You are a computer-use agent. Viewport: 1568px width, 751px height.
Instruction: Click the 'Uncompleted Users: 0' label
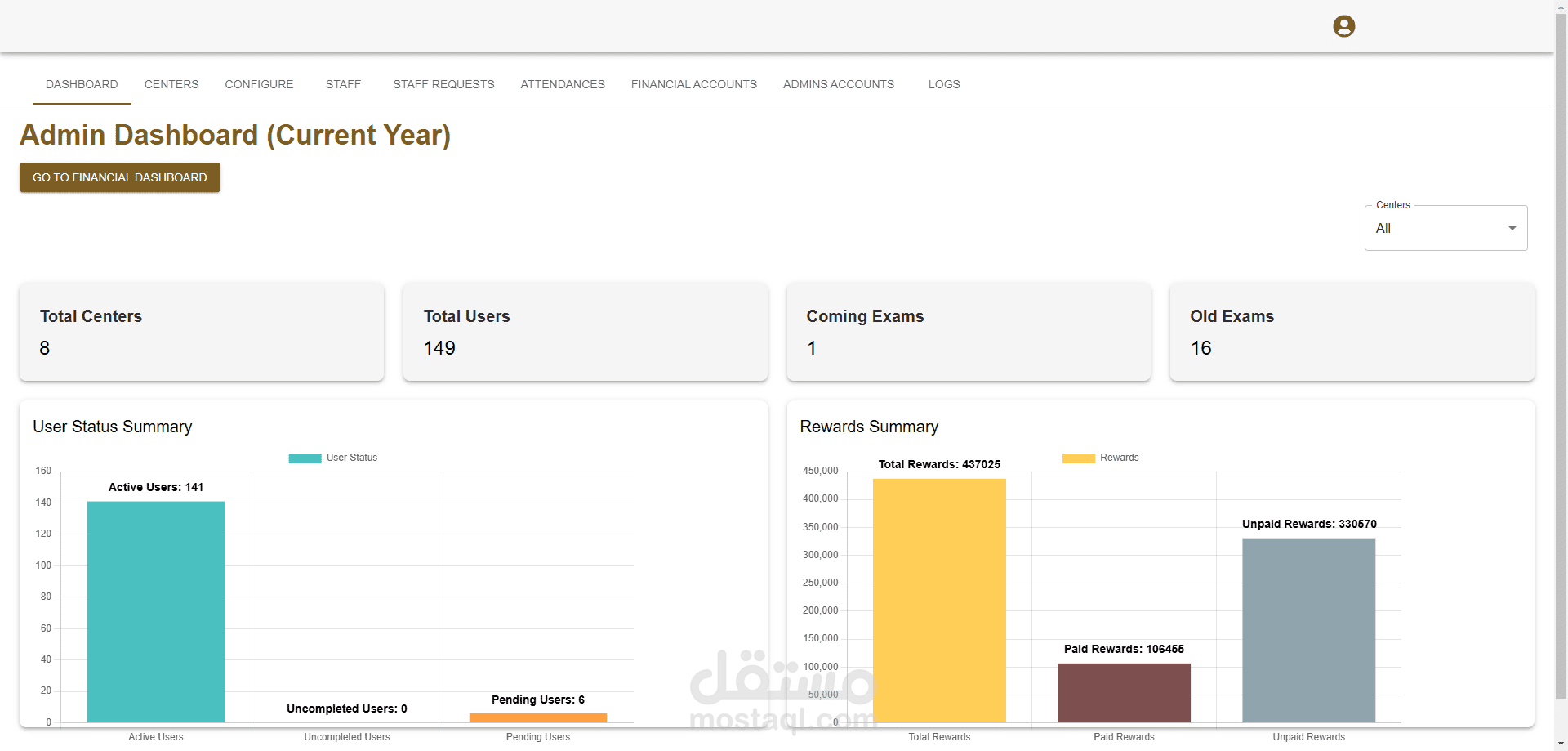coord(347,709)
